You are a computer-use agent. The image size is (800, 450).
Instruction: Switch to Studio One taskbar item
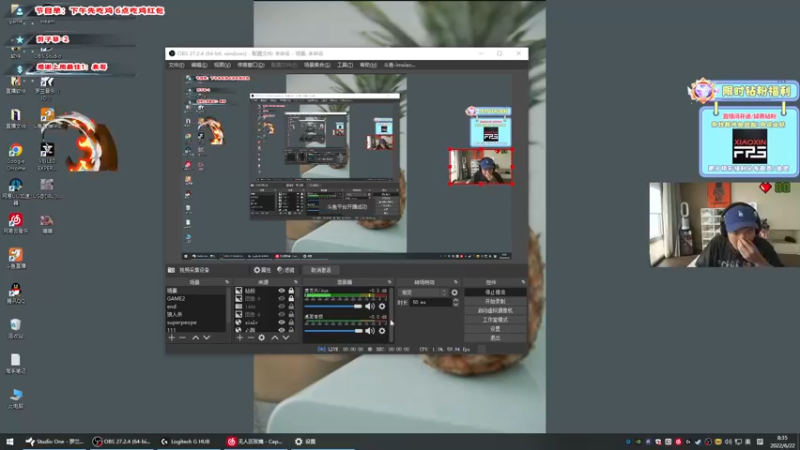55,441
